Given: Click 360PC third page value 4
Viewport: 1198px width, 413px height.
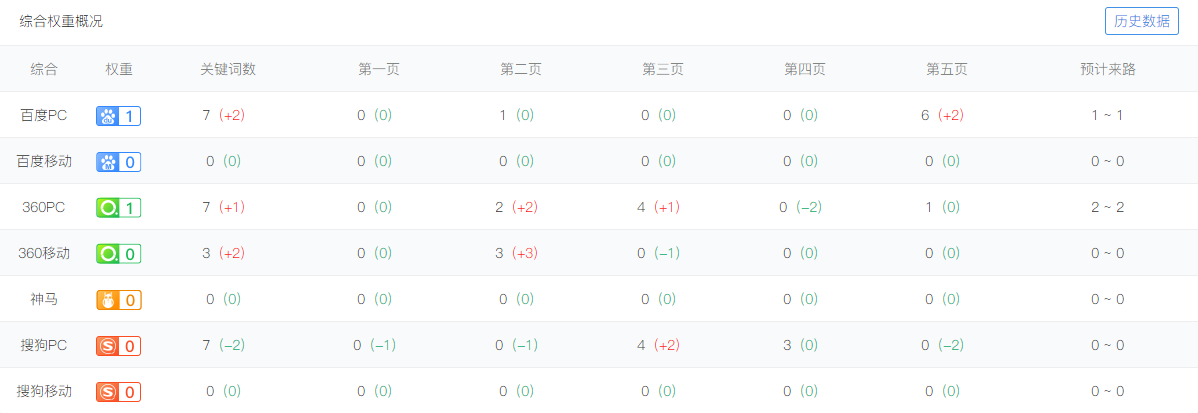Looking at the screenshot, I should coord(641,207).
